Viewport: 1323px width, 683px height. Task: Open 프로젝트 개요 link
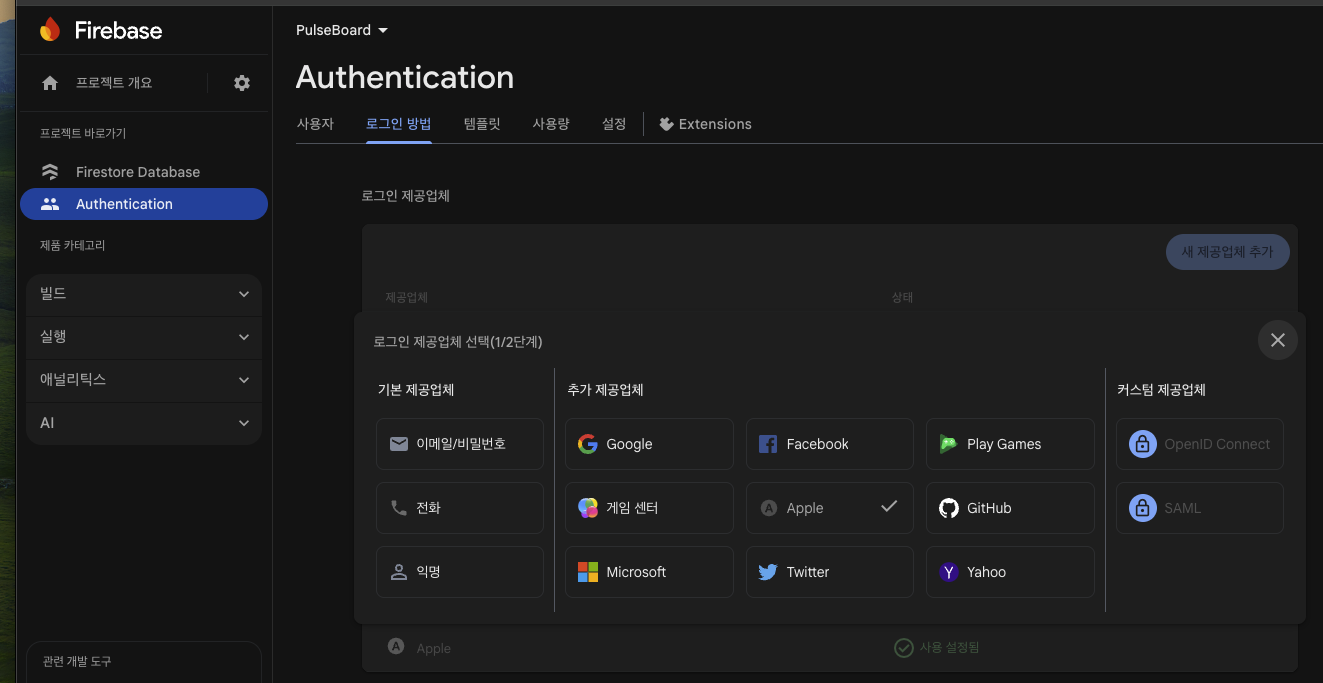114,83
